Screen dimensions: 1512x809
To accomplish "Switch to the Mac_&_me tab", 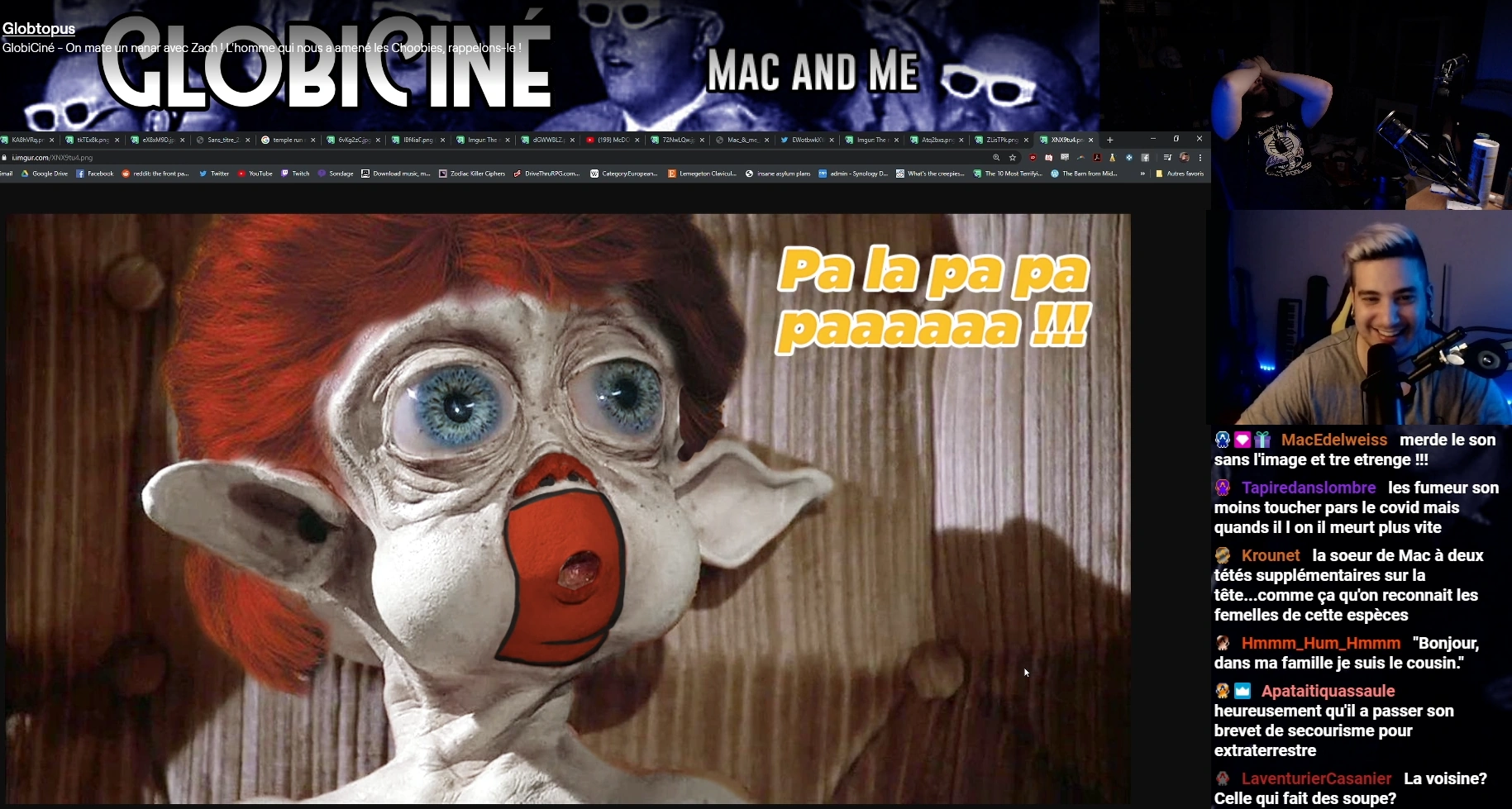I will [742, 140].
